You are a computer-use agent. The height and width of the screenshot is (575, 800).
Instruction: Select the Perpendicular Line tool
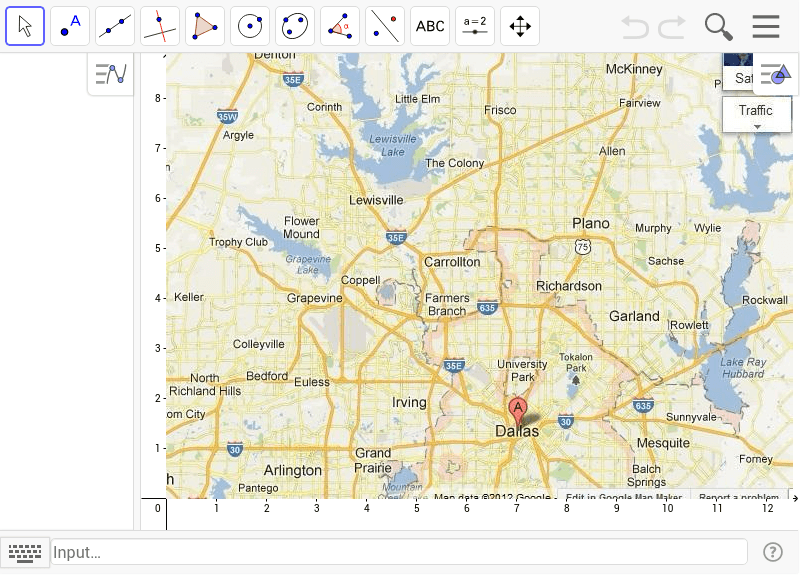point(160,26)
